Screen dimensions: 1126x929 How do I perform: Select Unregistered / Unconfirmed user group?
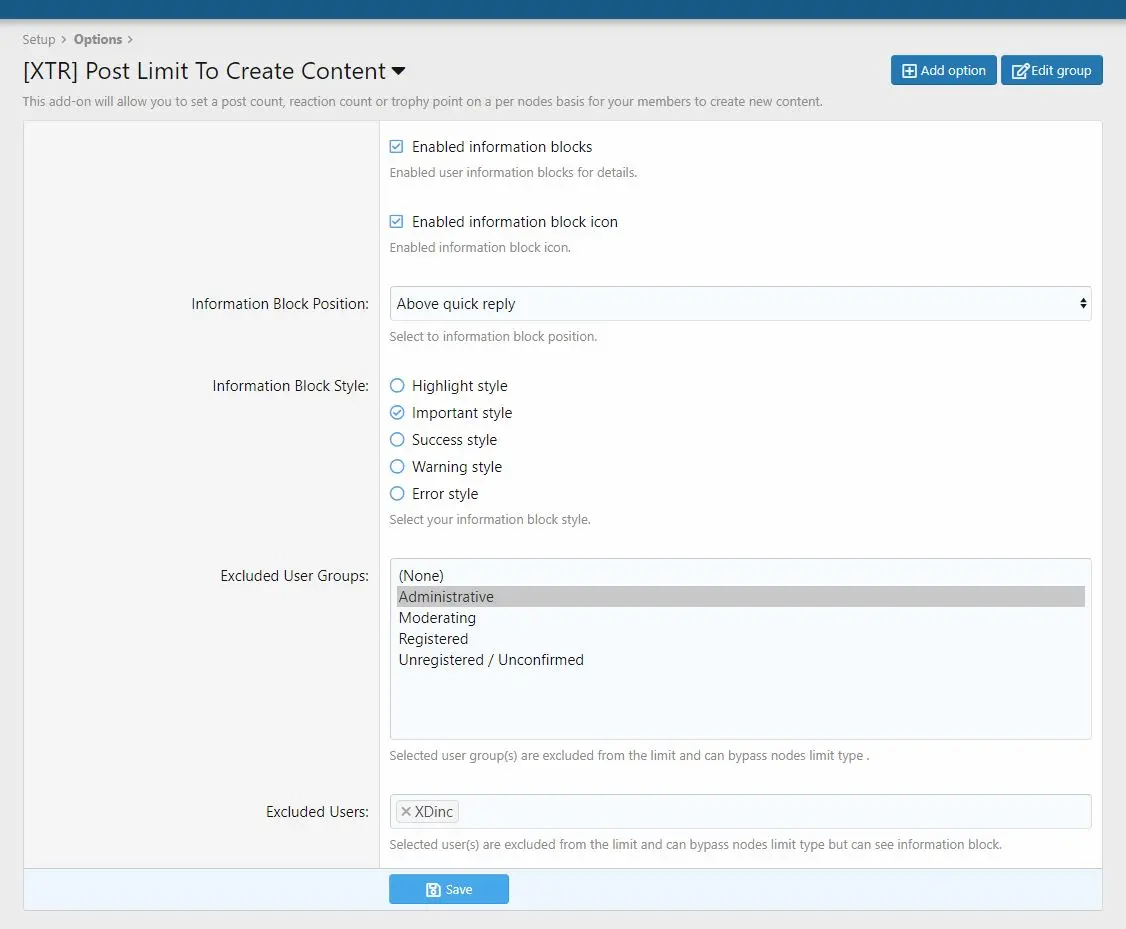[x=740, y=659]
